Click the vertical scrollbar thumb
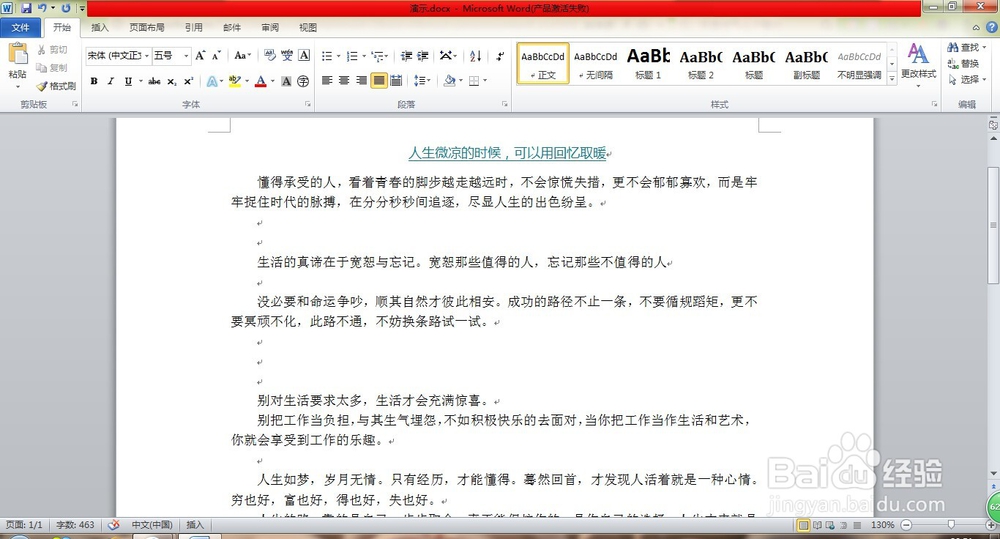Image resolution: width=1000 pixels, height=539 pixels. pyautogui.click(x=994, y=225)
